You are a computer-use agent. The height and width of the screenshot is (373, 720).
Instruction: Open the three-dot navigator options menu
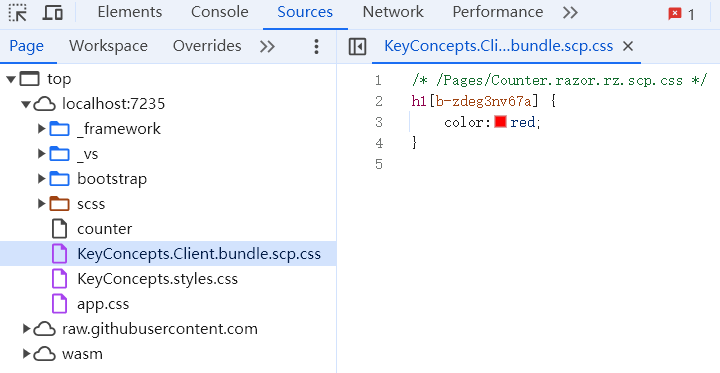click(316, 46)
